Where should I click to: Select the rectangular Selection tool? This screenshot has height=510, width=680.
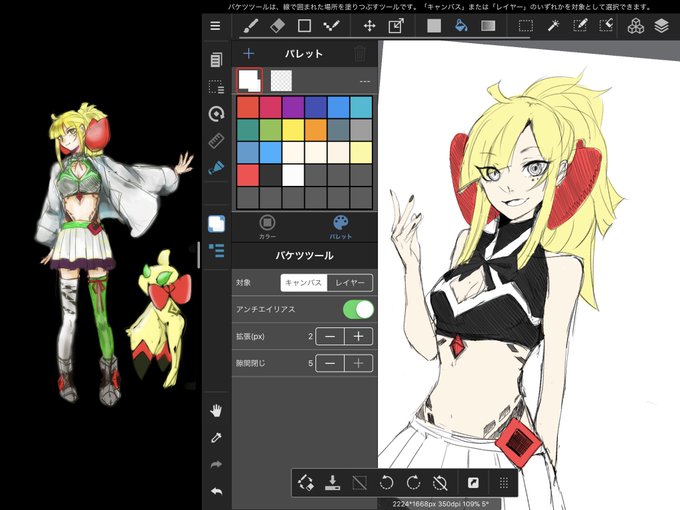526,26
